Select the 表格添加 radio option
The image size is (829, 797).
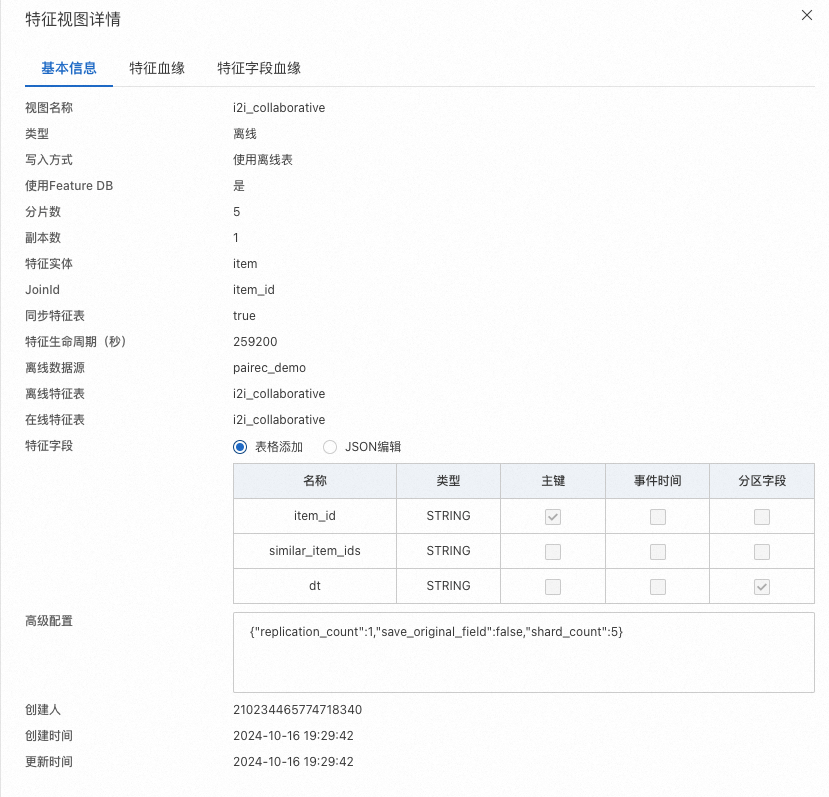[x=239, y=447]
